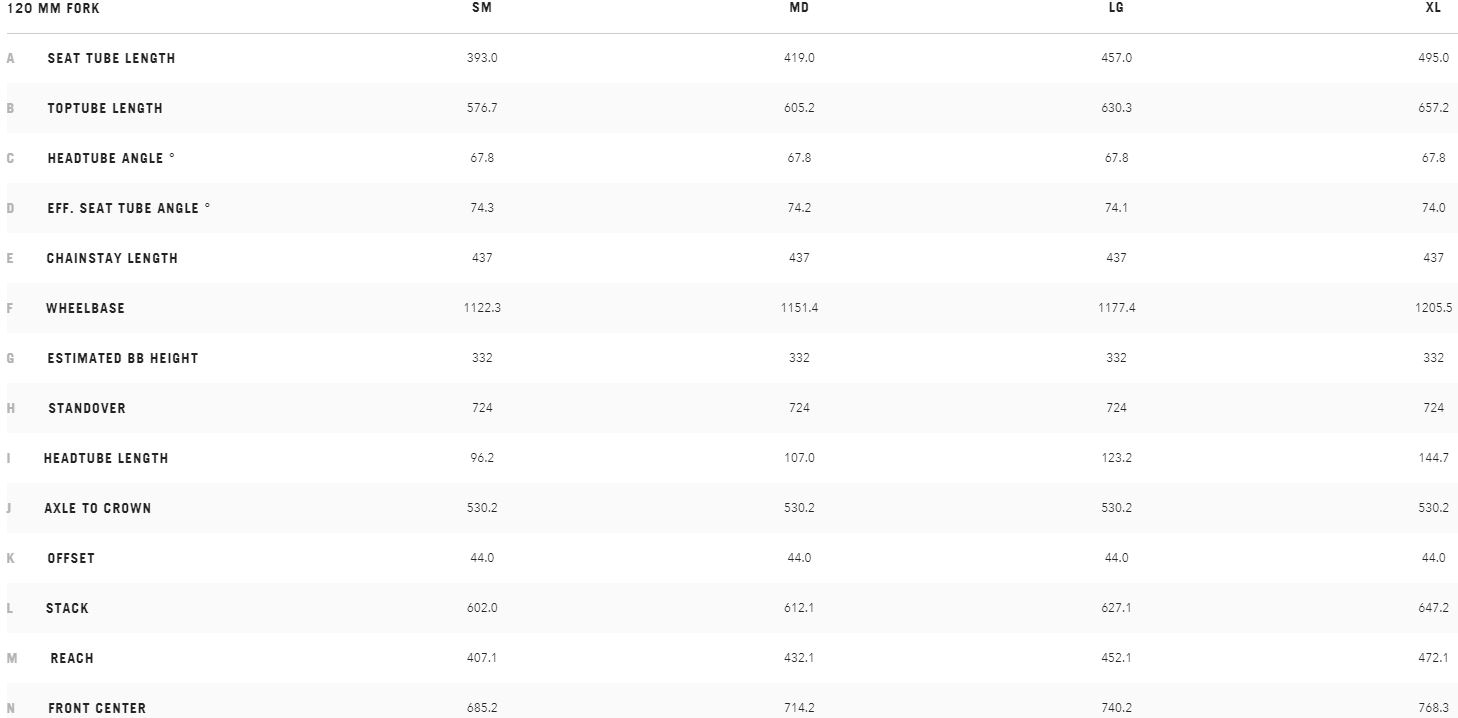
Task: Click the STACK row label
Action: (x=67, y=608)
